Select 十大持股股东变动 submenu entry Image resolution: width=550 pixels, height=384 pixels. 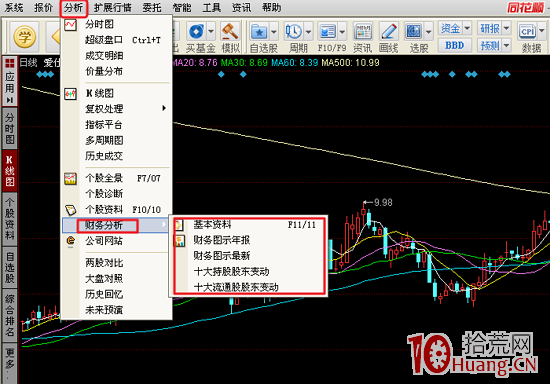click(x=249, y=272)
